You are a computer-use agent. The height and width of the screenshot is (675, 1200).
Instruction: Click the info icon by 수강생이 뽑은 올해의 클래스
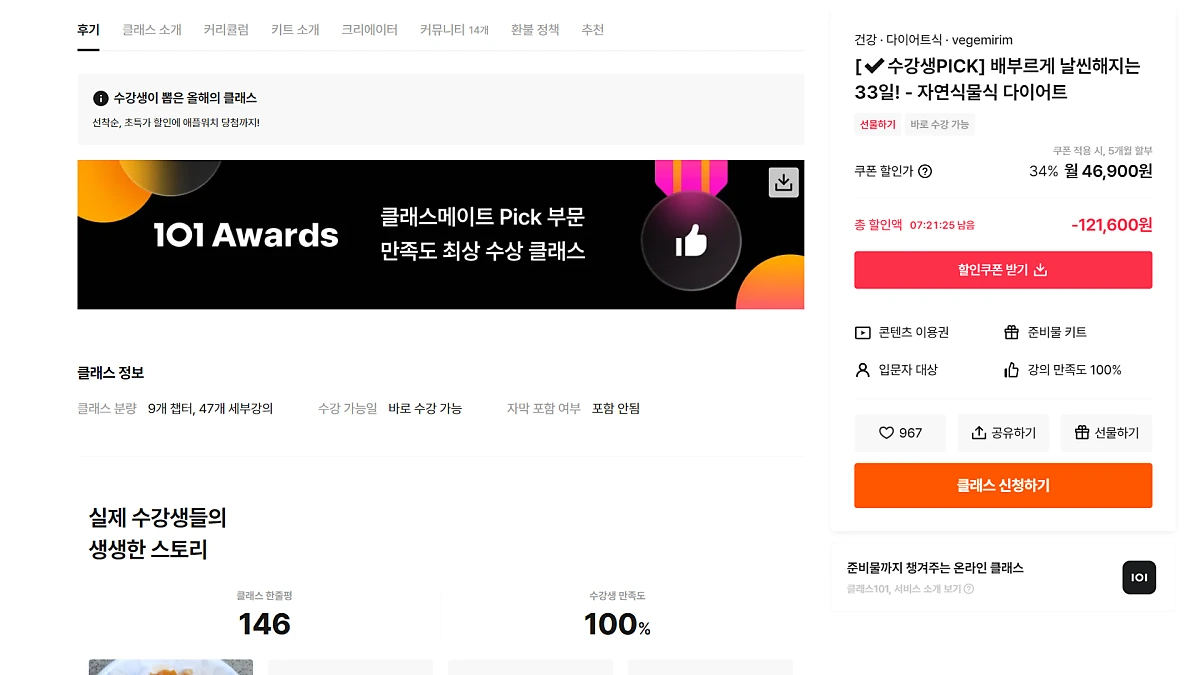[x=100, y=98]
